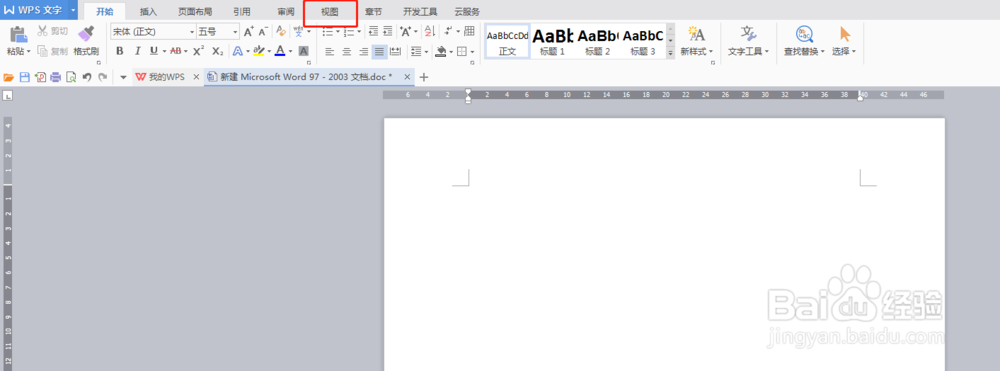Click the grow font size A+ icon
This screenshot has width=1000, height=371.
pyautogui.click(x=249, y=31)
